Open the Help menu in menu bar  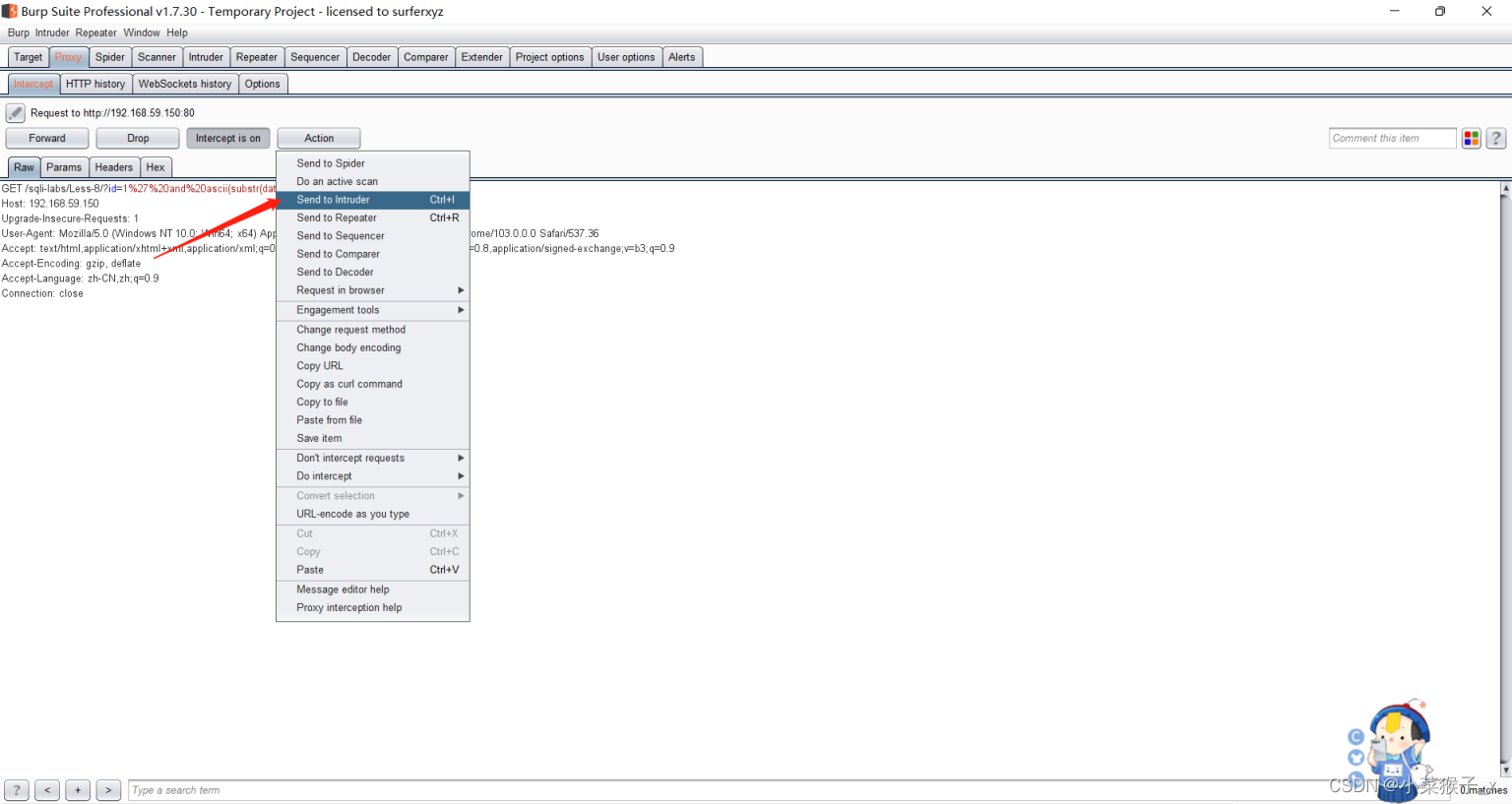click(x=177, y=32)
